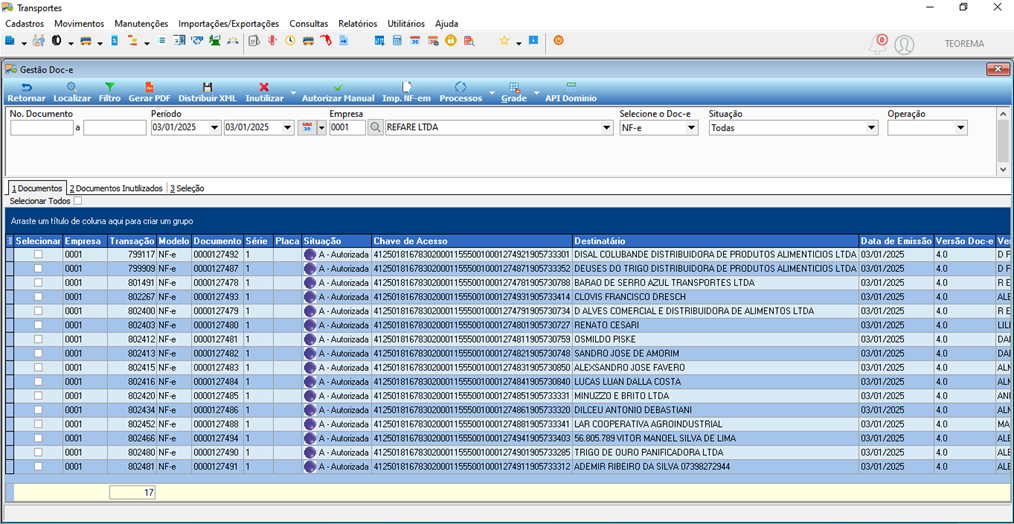The image size is (1014, 524).
Task: Click Autorizar Manual green checkmark
Action: 338,93
